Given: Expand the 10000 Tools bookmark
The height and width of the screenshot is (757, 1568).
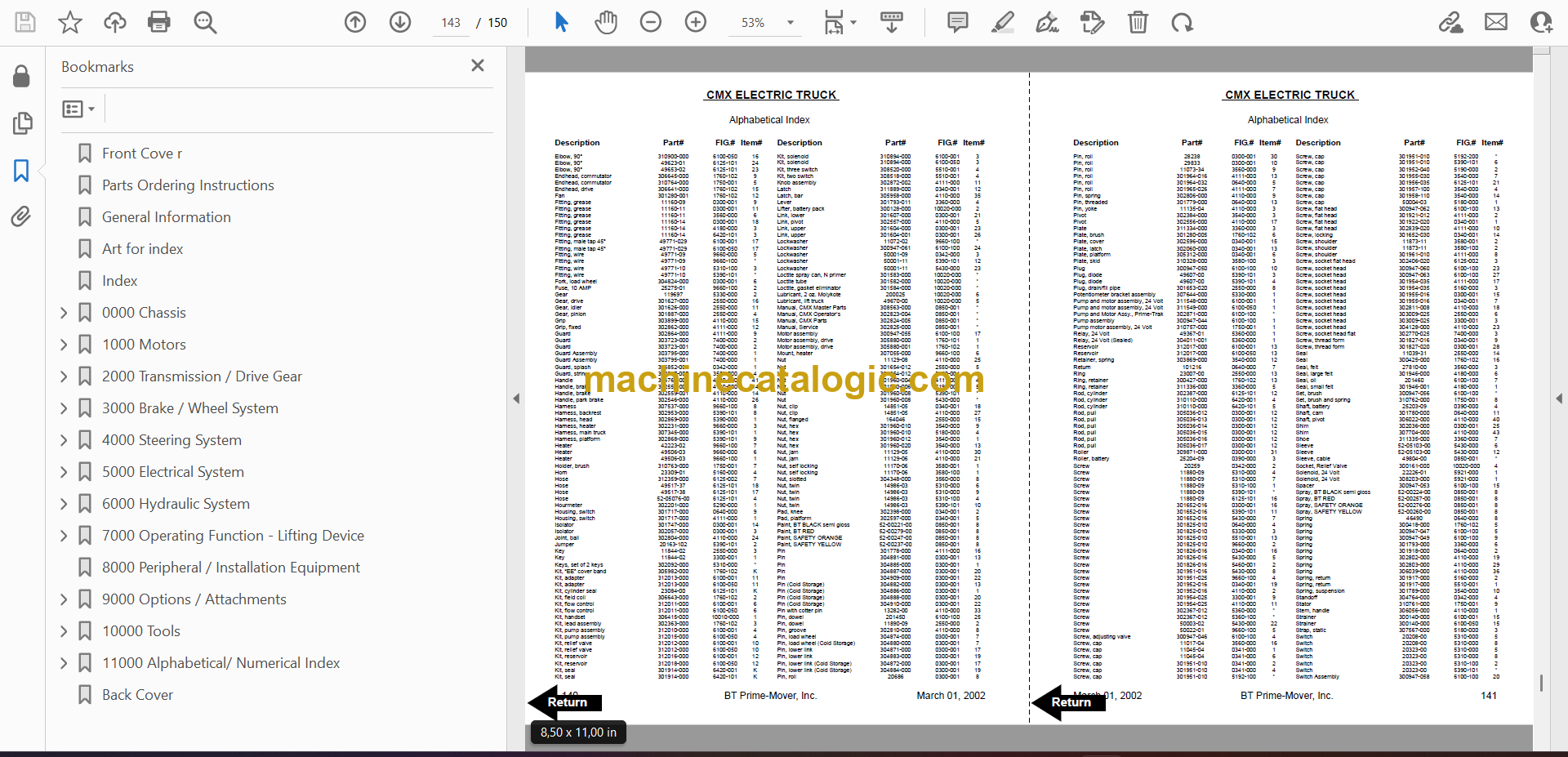Looking at the screenshot, I should coord(65,631).
